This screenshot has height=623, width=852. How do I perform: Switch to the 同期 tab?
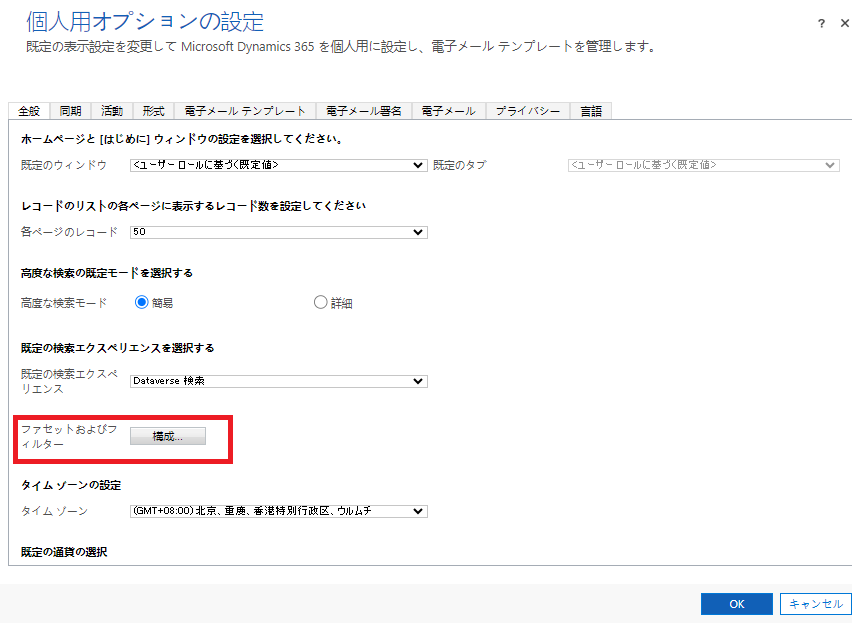pos(69,110)
